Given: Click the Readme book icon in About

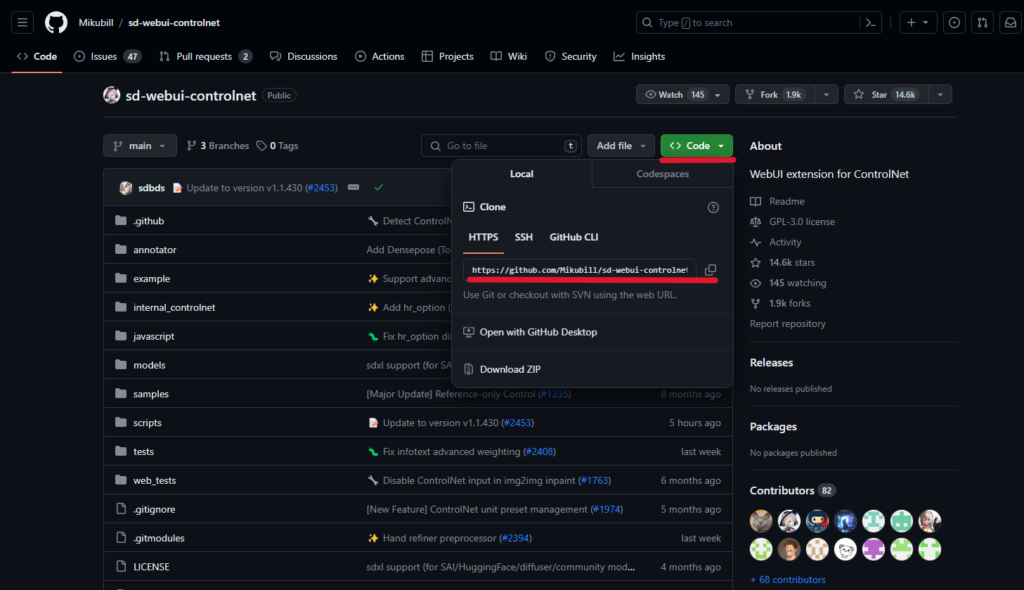Looking at the screenshot, I should (756, 201).
